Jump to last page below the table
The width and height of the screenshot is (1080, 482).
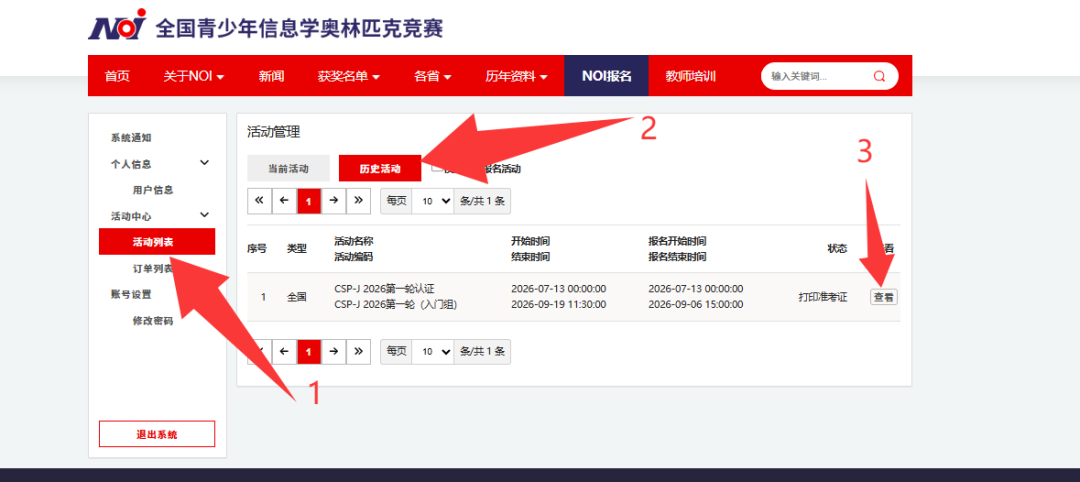[x=358, y=351]
